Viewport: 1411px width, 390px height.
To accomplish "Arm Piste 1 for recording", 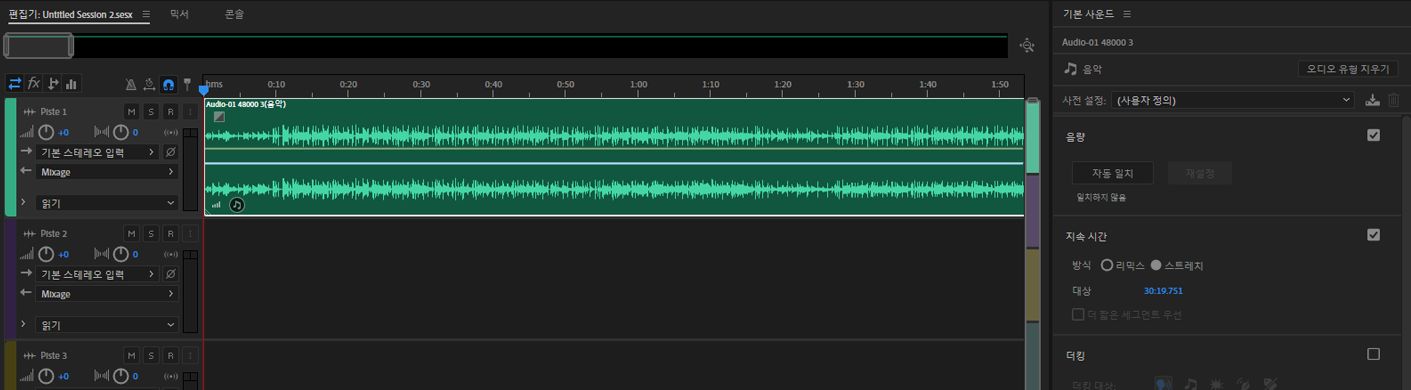I will 170,111.
